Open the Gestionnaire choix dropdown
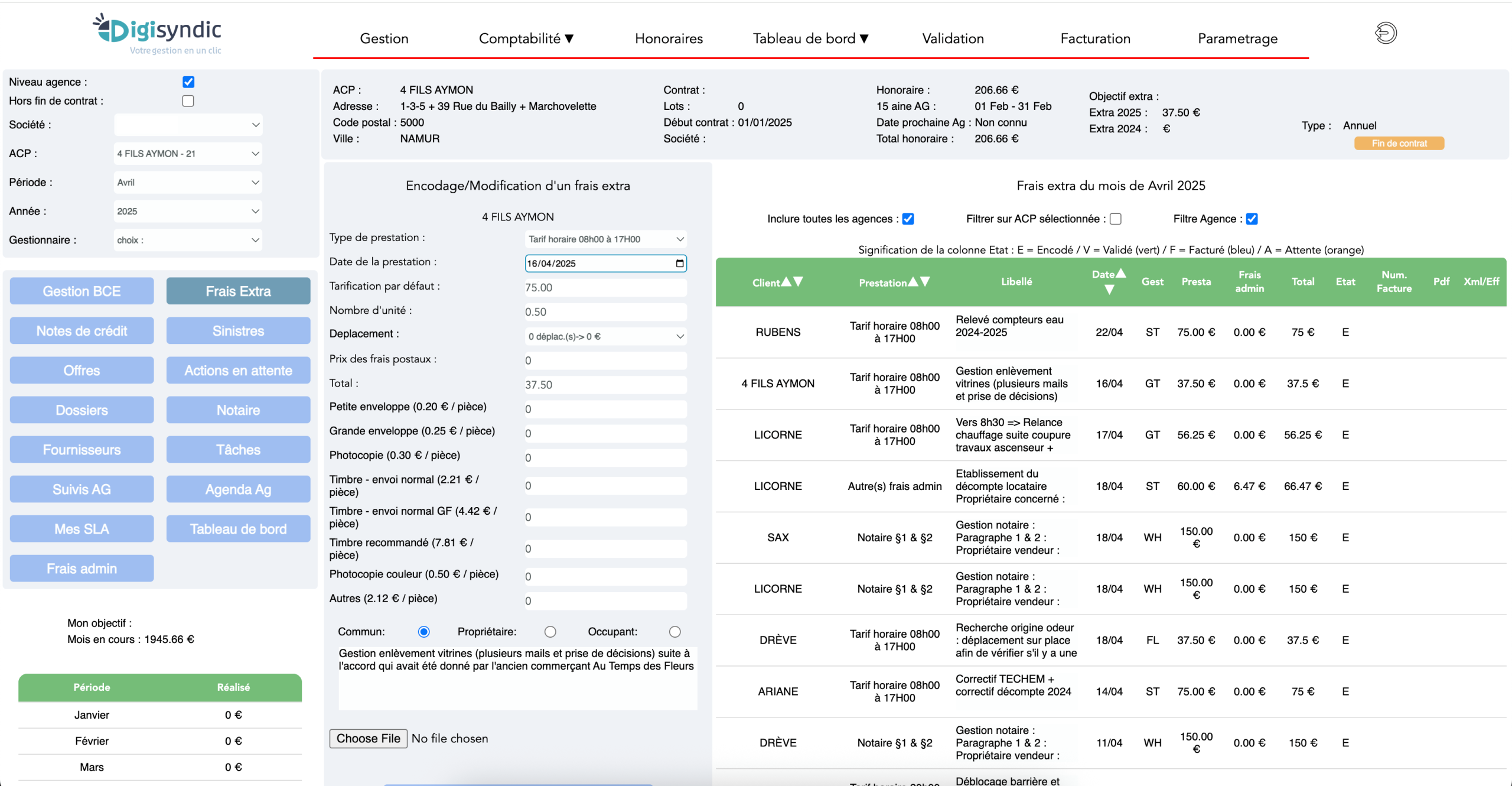The height and width of the screenshot is (786, 1512). (188, 240)
